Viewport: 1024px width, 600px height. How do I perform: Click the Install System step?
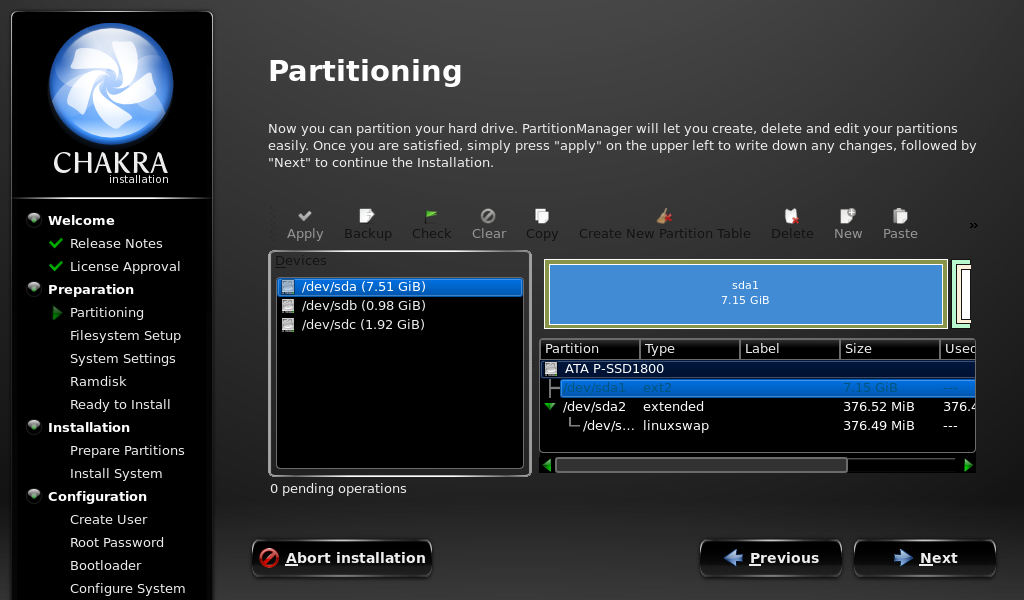click(x=116, y=473)
